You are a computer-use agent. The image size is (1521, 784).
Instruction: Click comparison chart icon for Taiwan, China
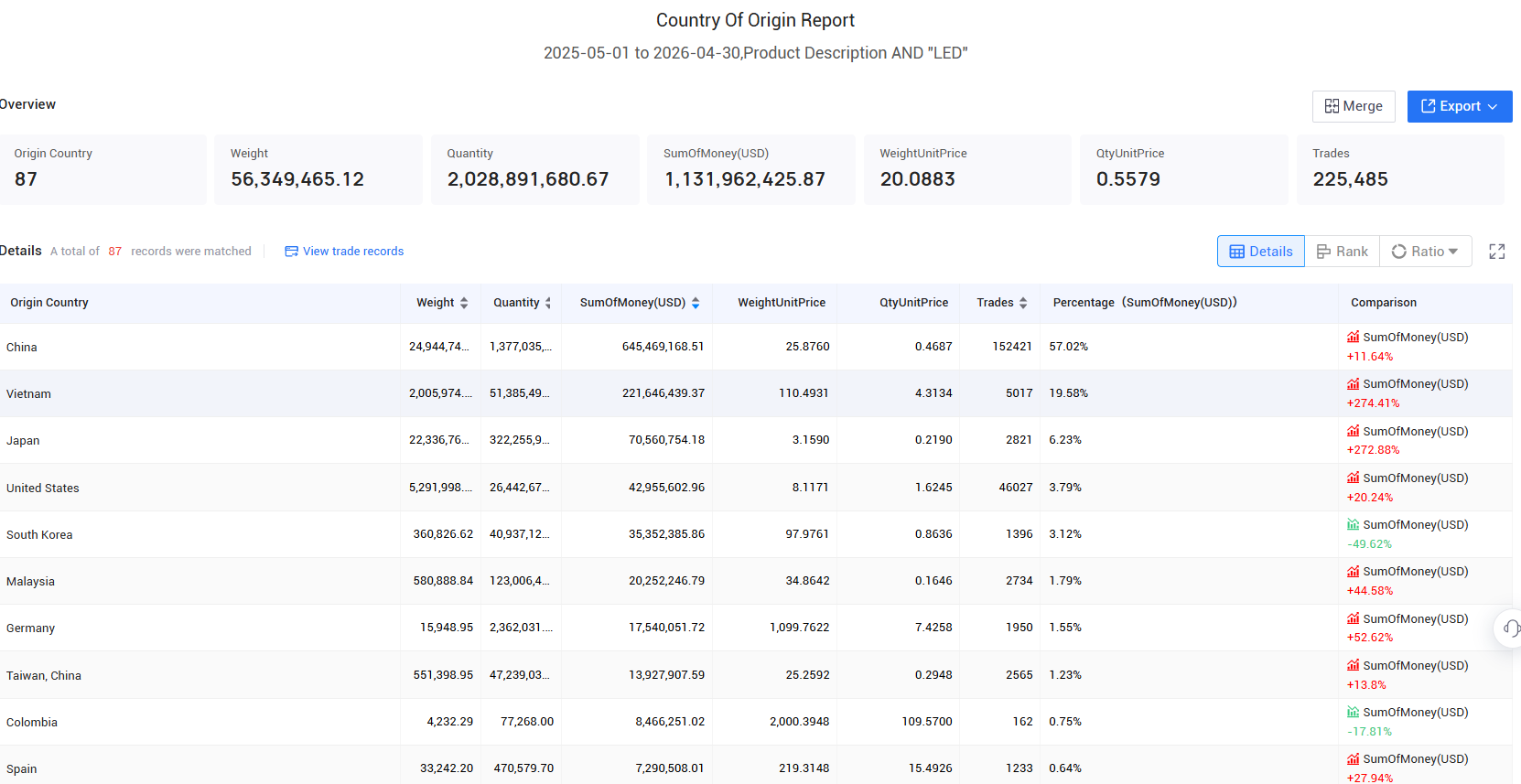pos(1353,665)
